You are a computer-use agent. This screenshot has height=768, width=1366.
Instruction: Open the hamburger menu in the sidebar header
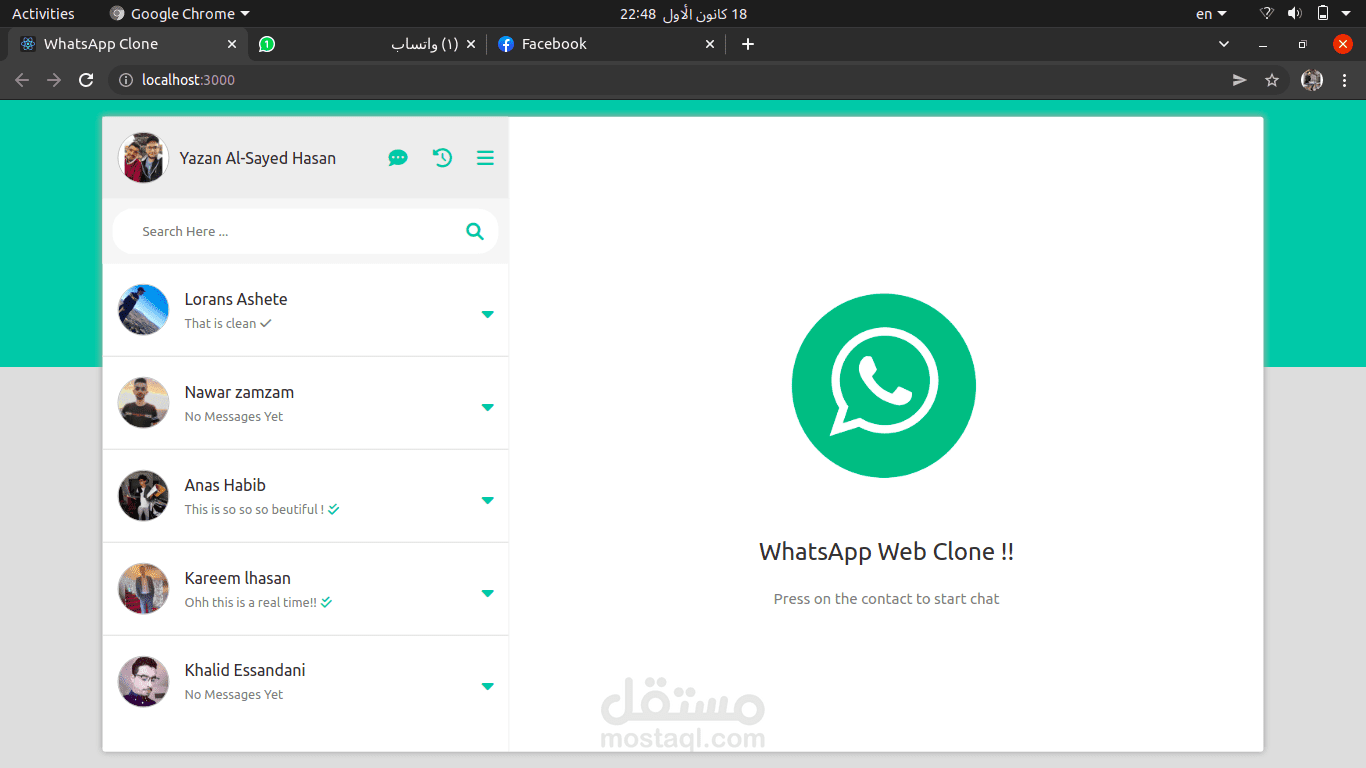coord(485,157)
